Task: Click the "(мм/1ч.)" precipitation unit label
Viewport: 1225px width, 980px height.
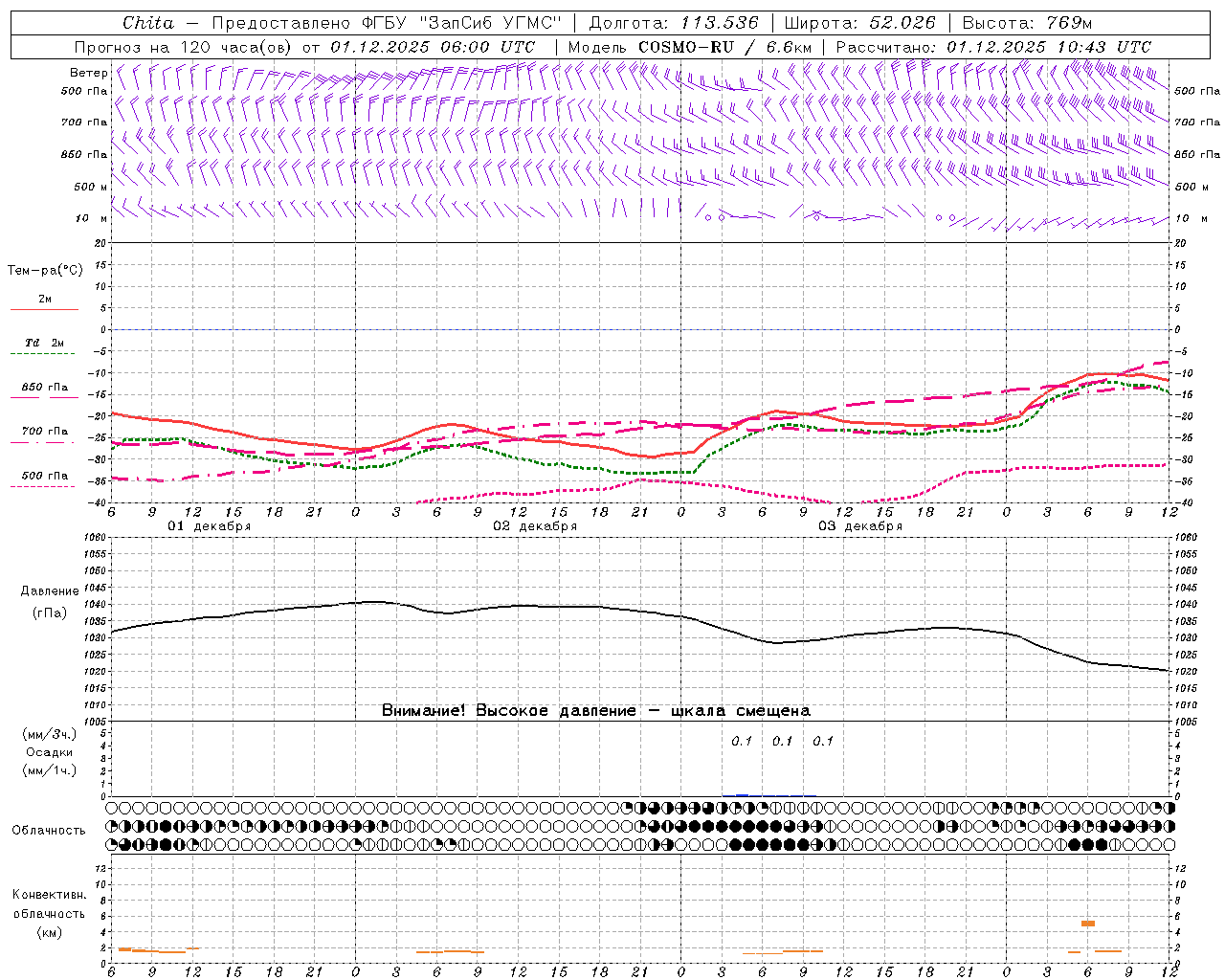Action: (x=49, y=770)
